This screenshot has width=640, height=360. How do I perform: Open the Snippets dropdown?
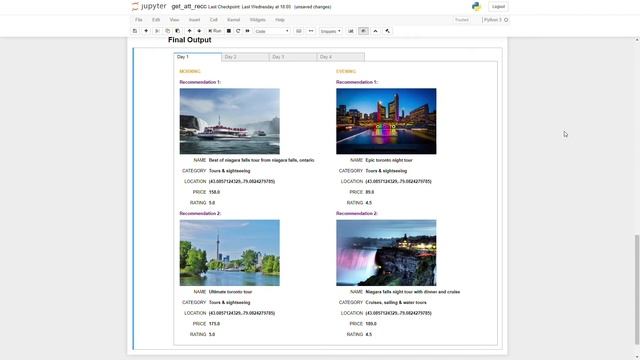tap(330, 31)
